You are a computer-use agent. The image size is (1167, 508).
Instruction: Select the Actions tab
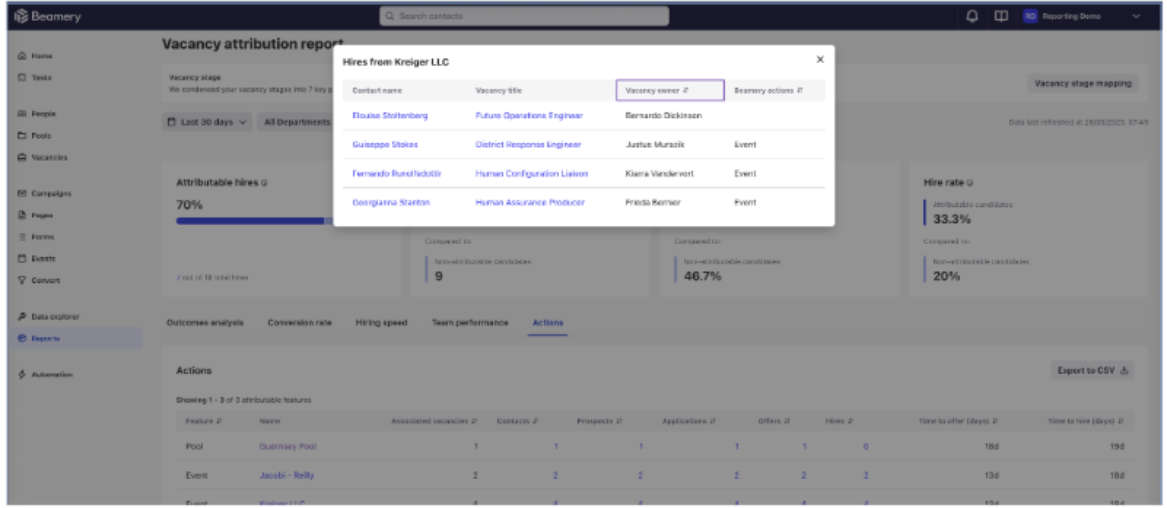(548, 323)
